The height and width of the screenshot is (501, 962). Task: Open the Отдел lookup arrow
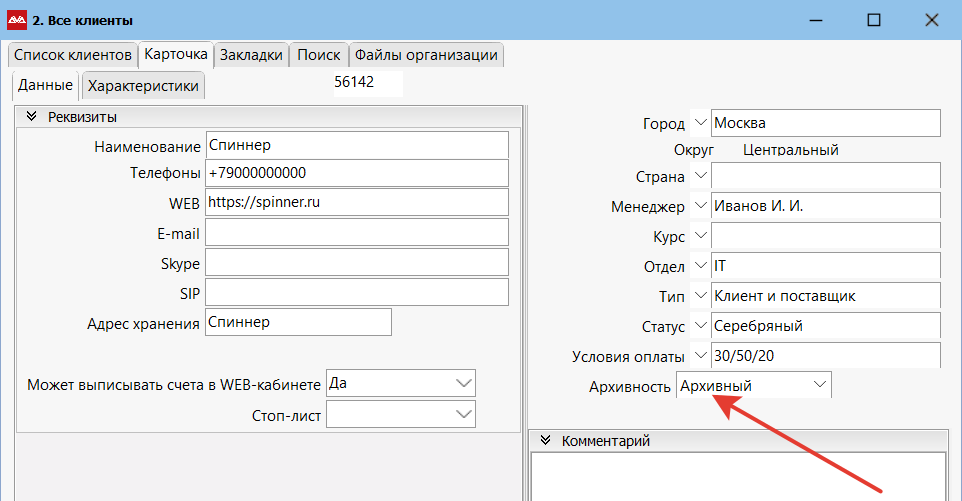pos(700,266)
